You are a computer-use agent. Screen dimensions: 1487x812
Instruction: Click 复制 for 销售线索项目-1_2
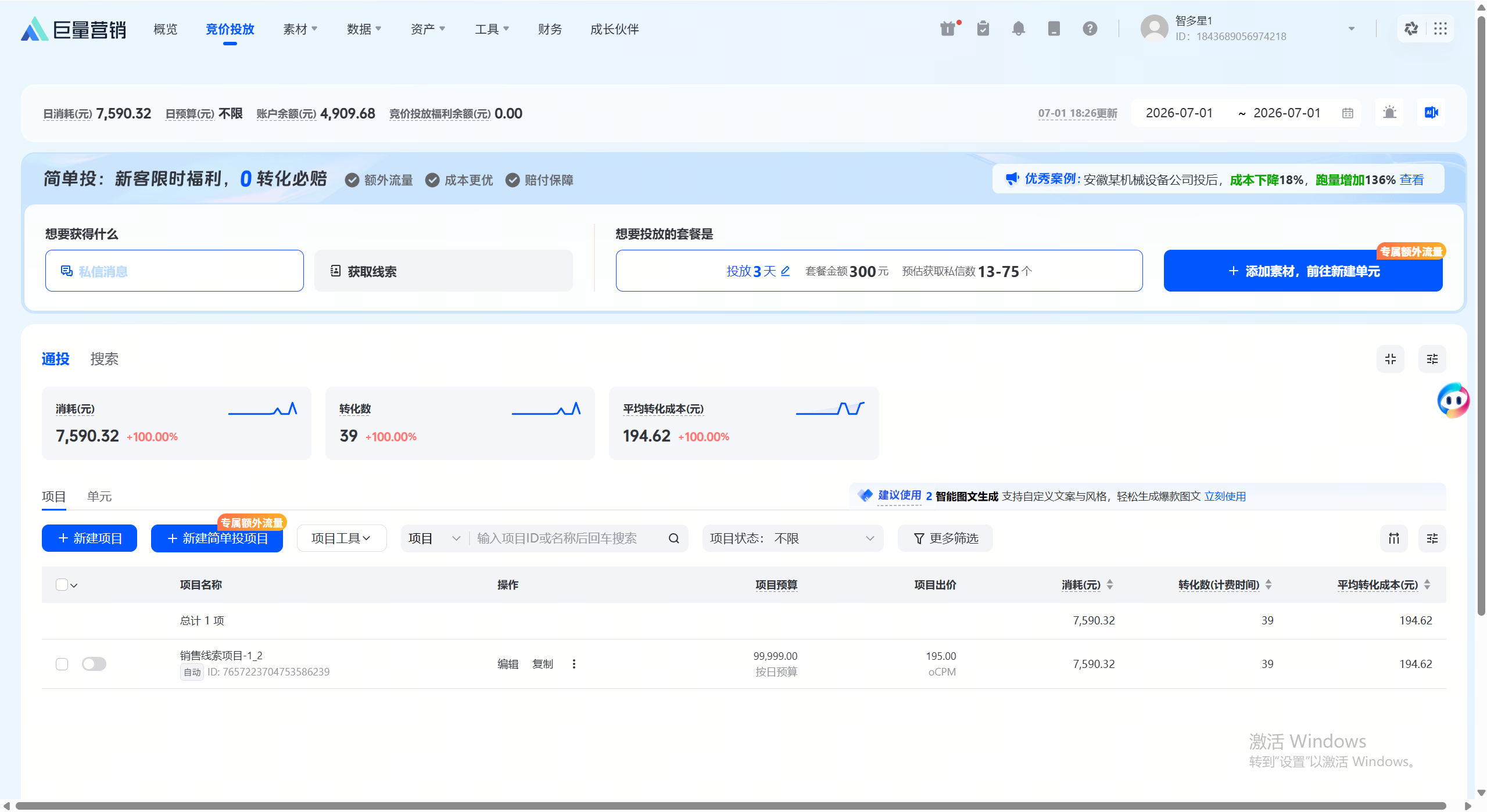[x=542, y=664]
